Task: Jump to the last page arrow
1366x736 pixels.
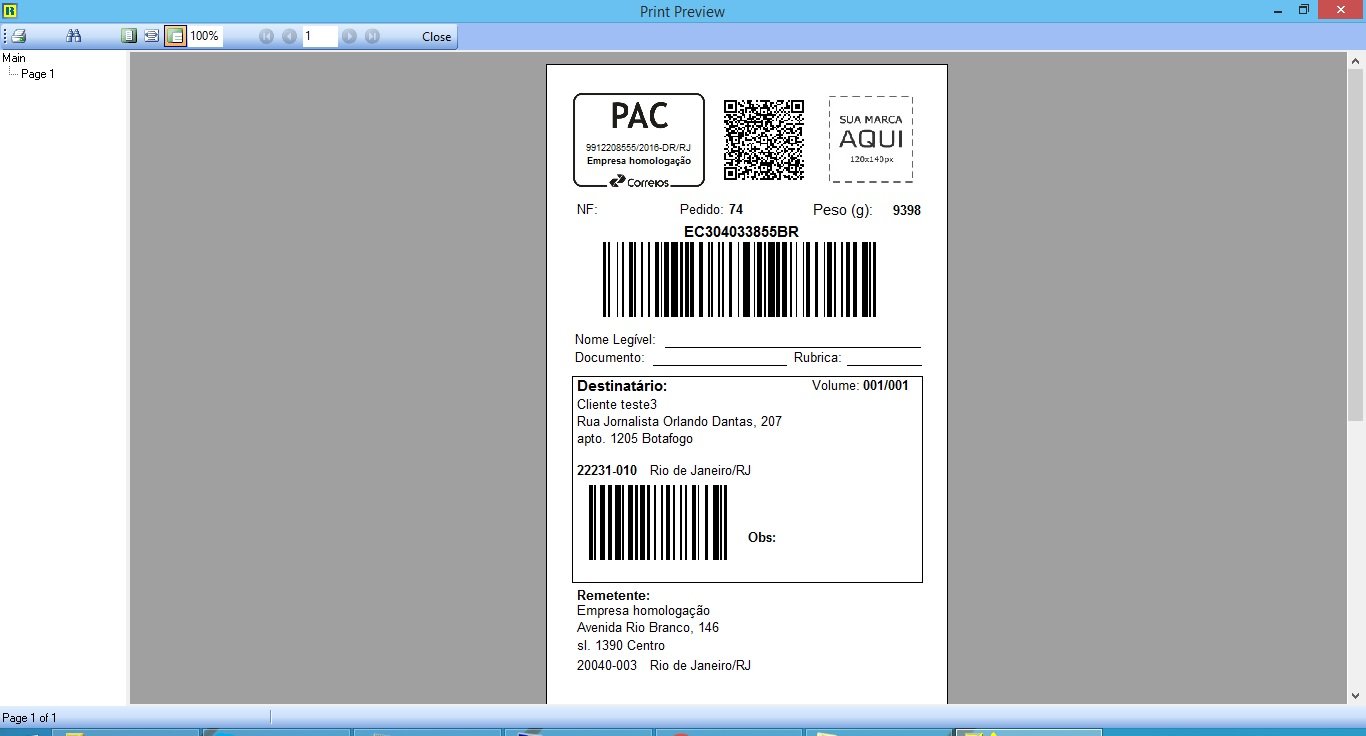Action: tap(372, 36)
